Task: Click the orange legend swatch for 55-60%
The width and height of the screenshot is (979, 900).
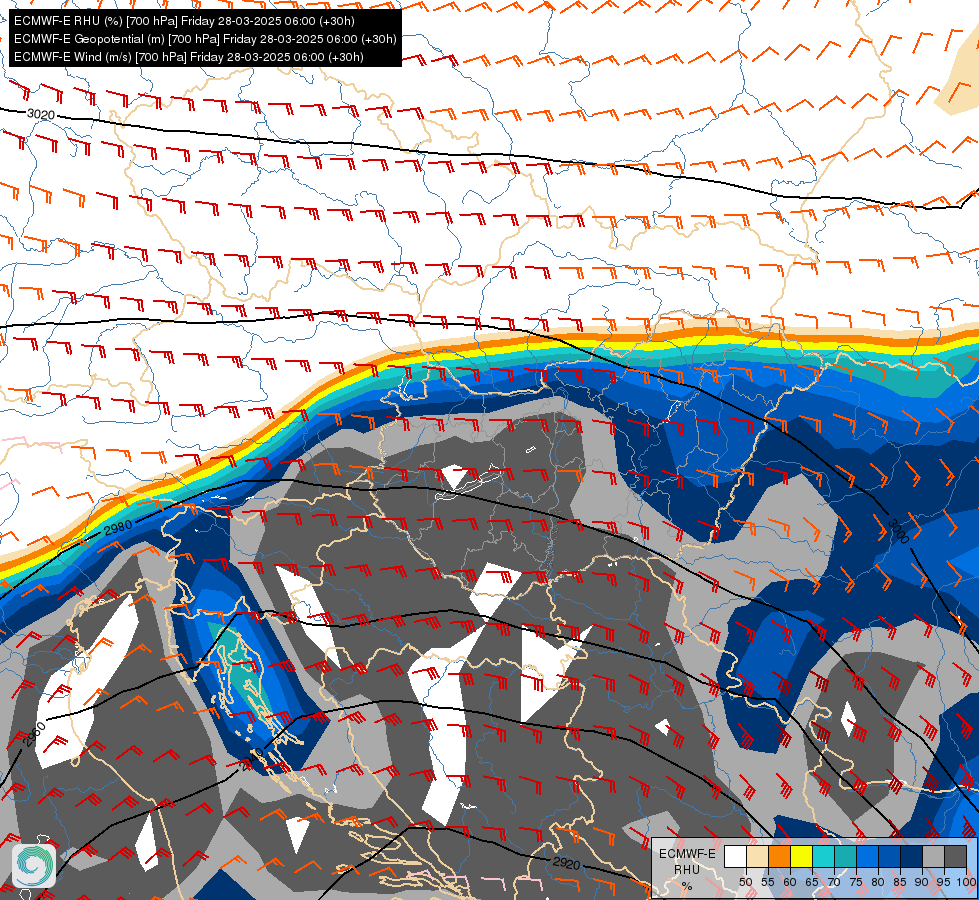Action: click(x=780, y=857)
